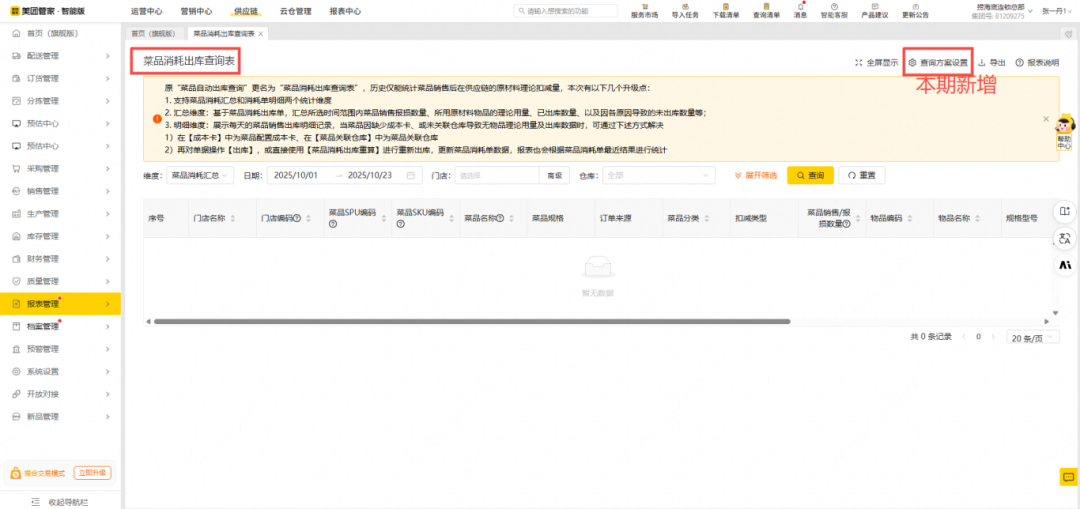Click the horizontal table scrollbar
Viewport: 1080px width, 509px height.
pos(470,321)
